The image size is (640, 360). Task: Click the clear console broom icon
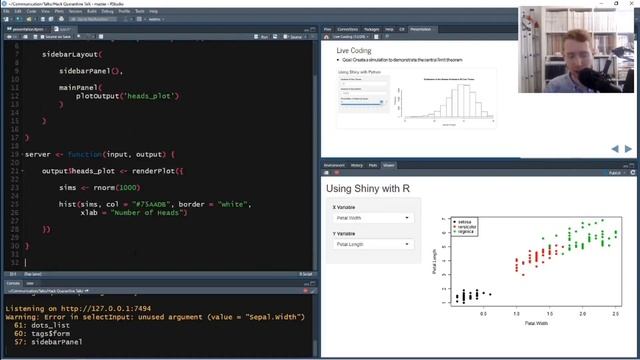click(312, 291)
